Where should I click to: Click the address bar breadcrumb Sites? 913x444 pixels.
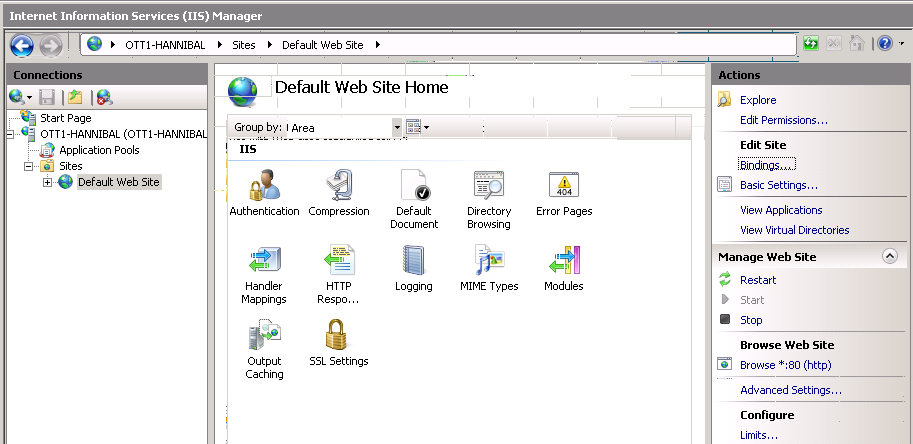[x=244, y=45]
